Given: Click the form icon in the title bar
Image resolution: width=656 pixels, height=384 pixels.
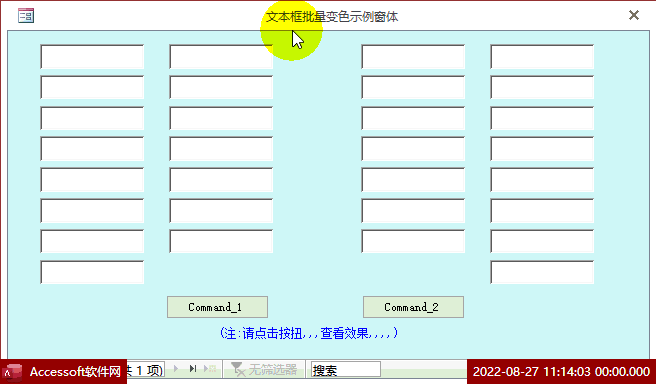Looking at the screenshot, I should tap(26, 16).
